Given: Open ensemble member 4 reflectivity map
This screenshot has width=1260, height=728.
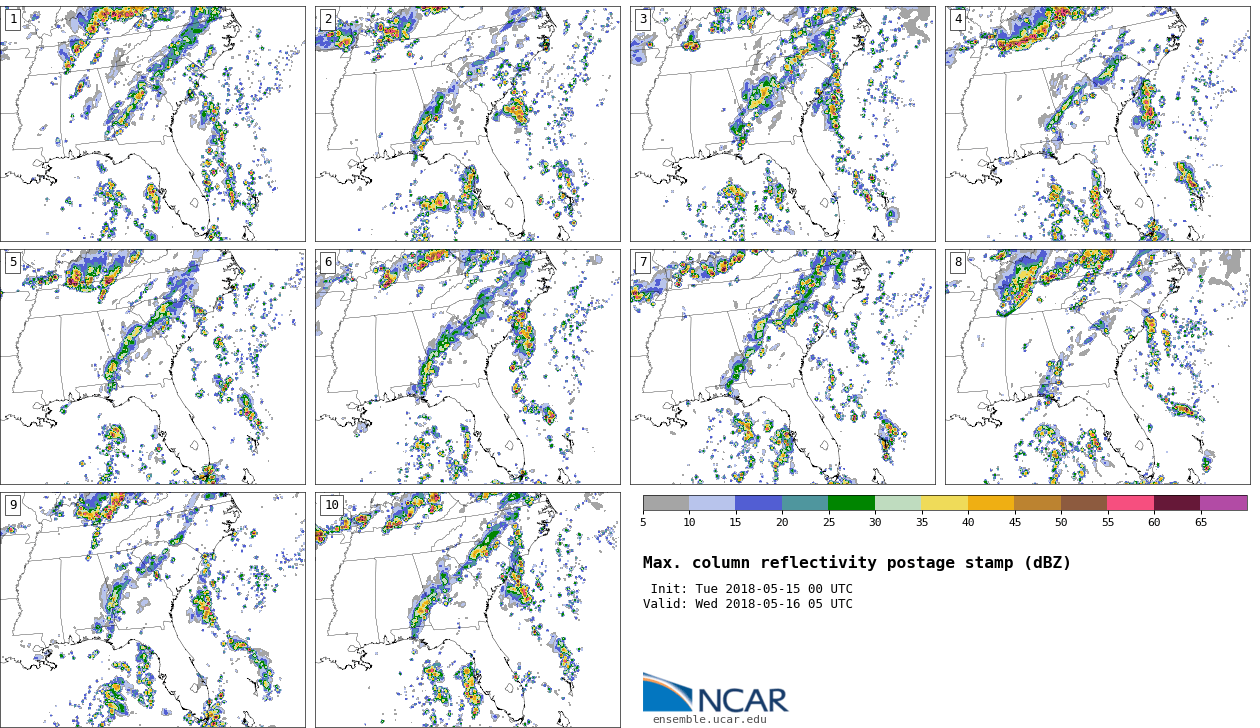Looking at the screenshot, I should point(1097,123).
